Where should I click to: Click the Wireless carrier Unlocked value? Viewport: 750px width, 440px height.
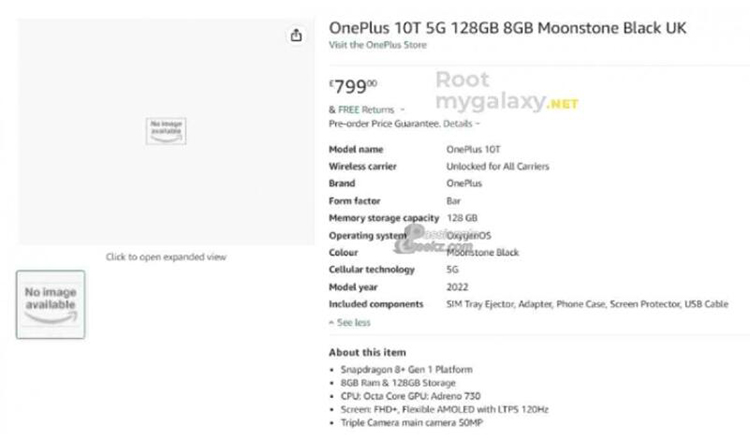click(497, 166)
